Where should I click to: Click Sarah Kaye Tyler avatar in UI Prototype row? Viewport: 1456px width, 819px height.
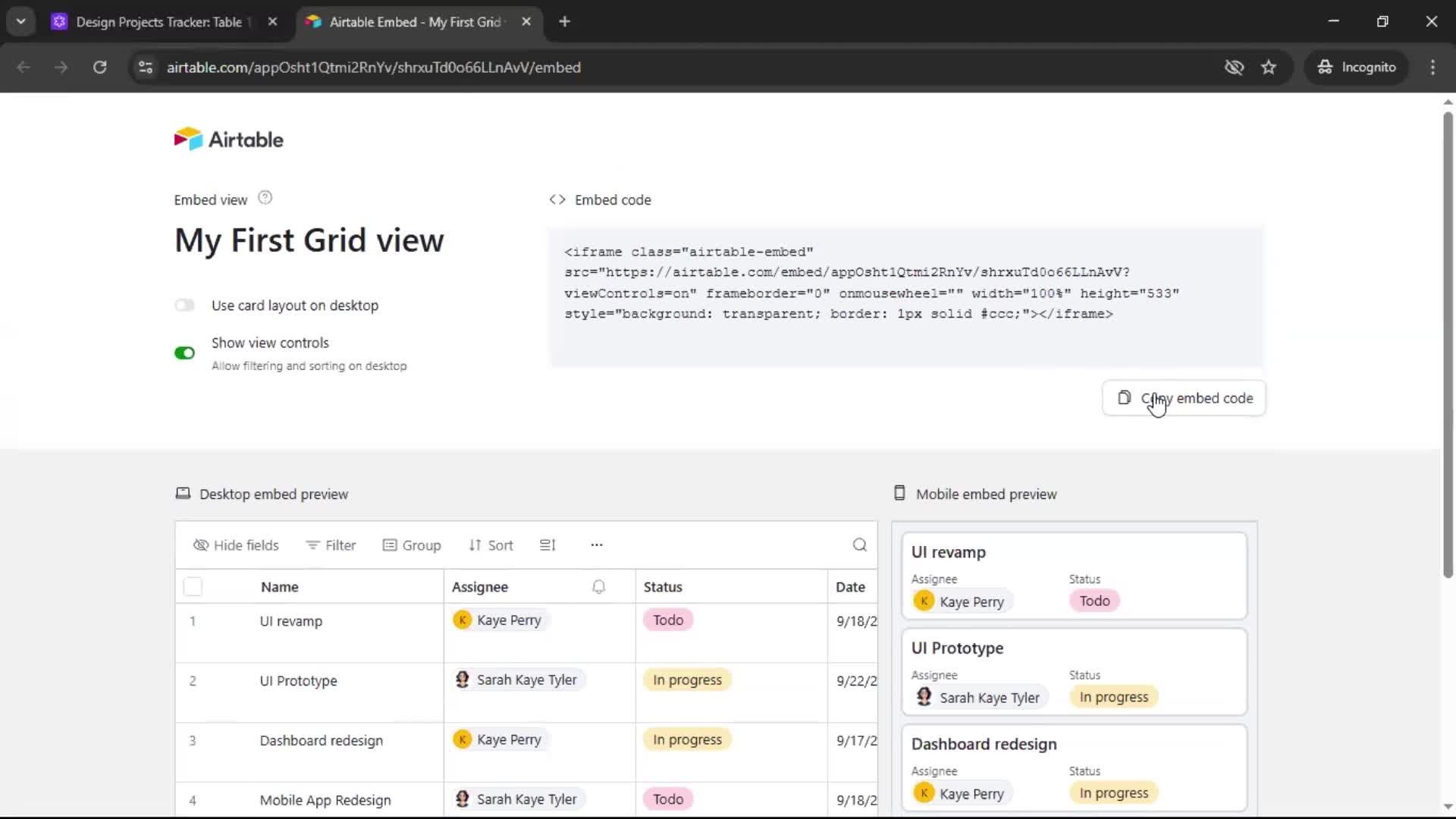pyautogui.click(x=462, y=680)
